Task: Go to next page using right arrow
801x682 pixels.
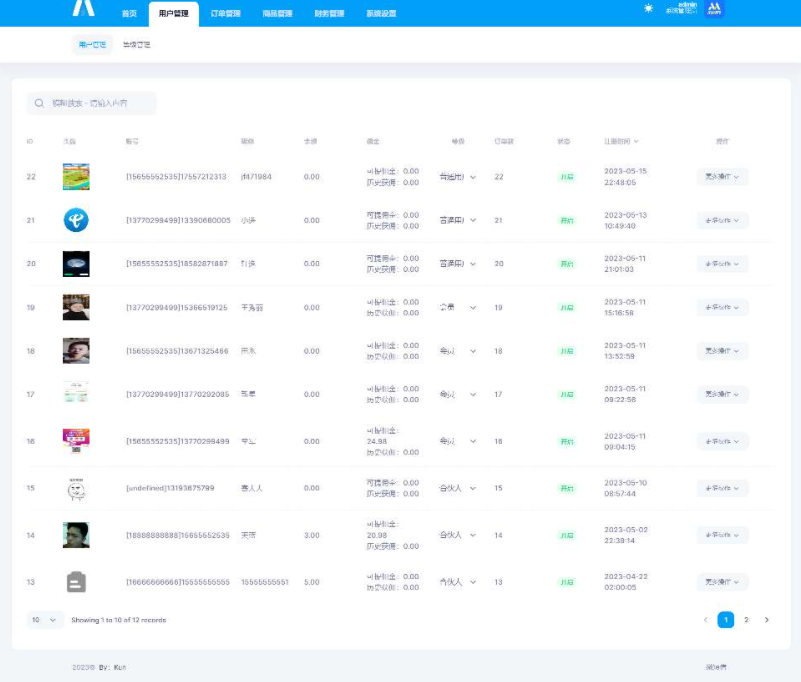Action: [x=767, y=620]
